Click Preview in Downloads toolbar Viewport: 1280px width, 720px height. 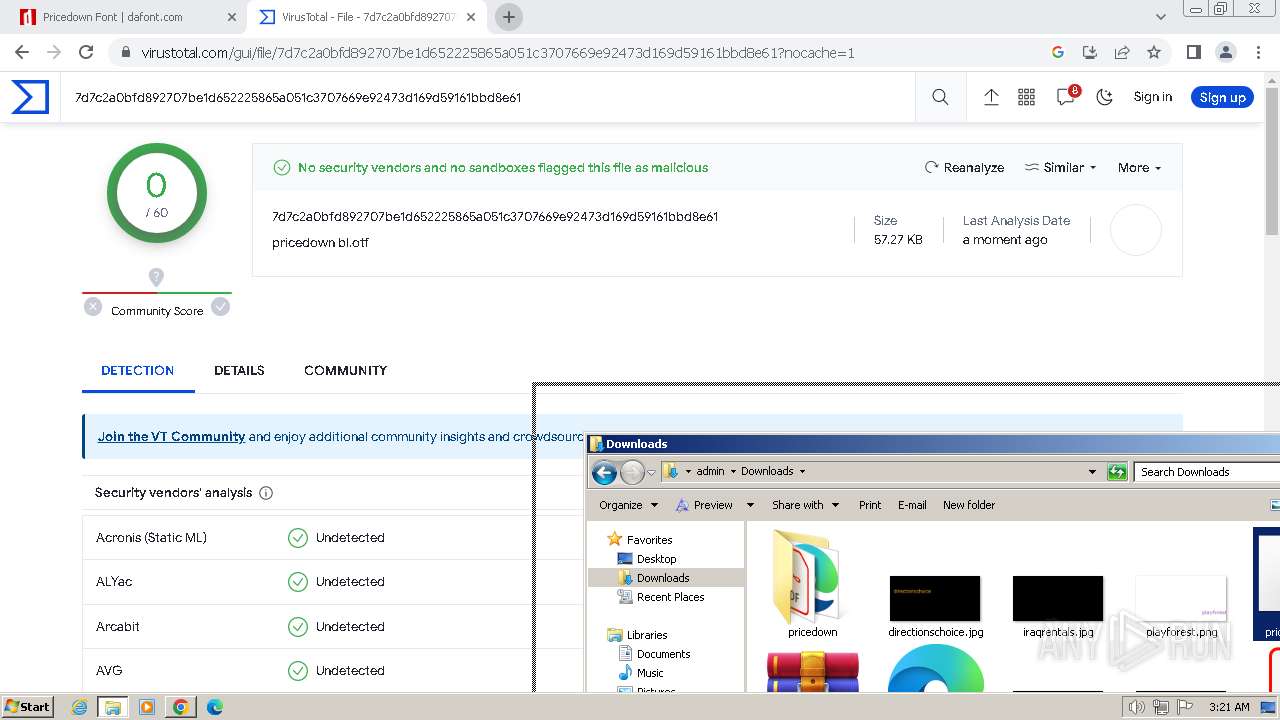(x=704, y=505)
